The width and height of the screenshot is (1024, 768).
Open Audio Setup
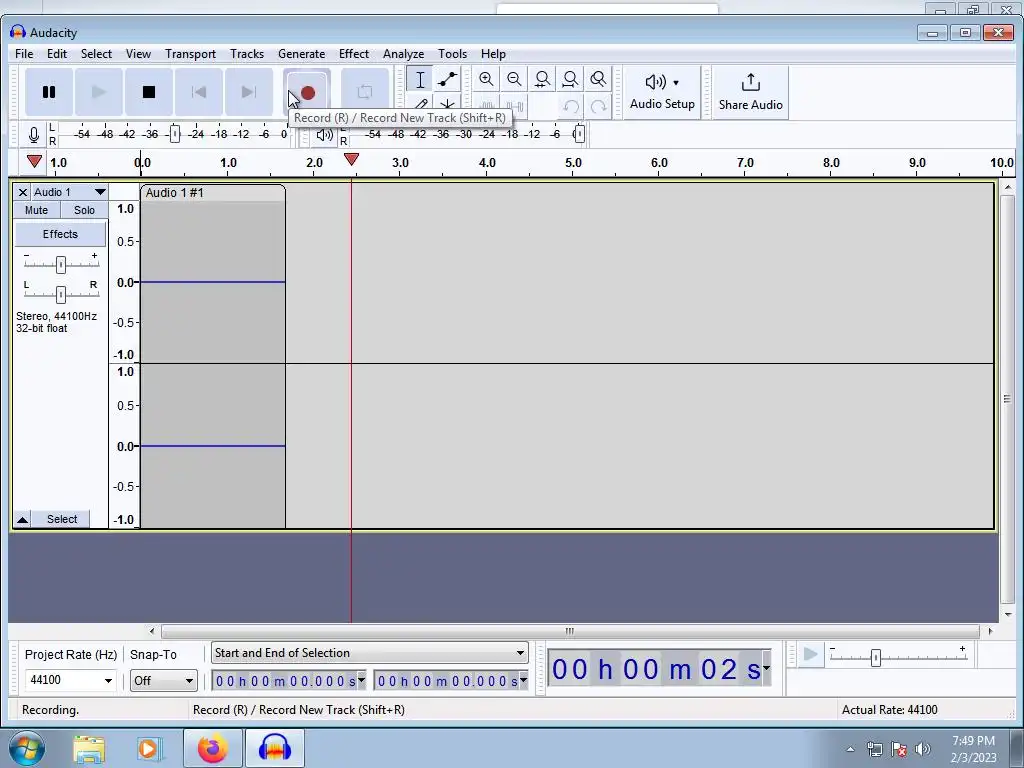pos(662,92)
